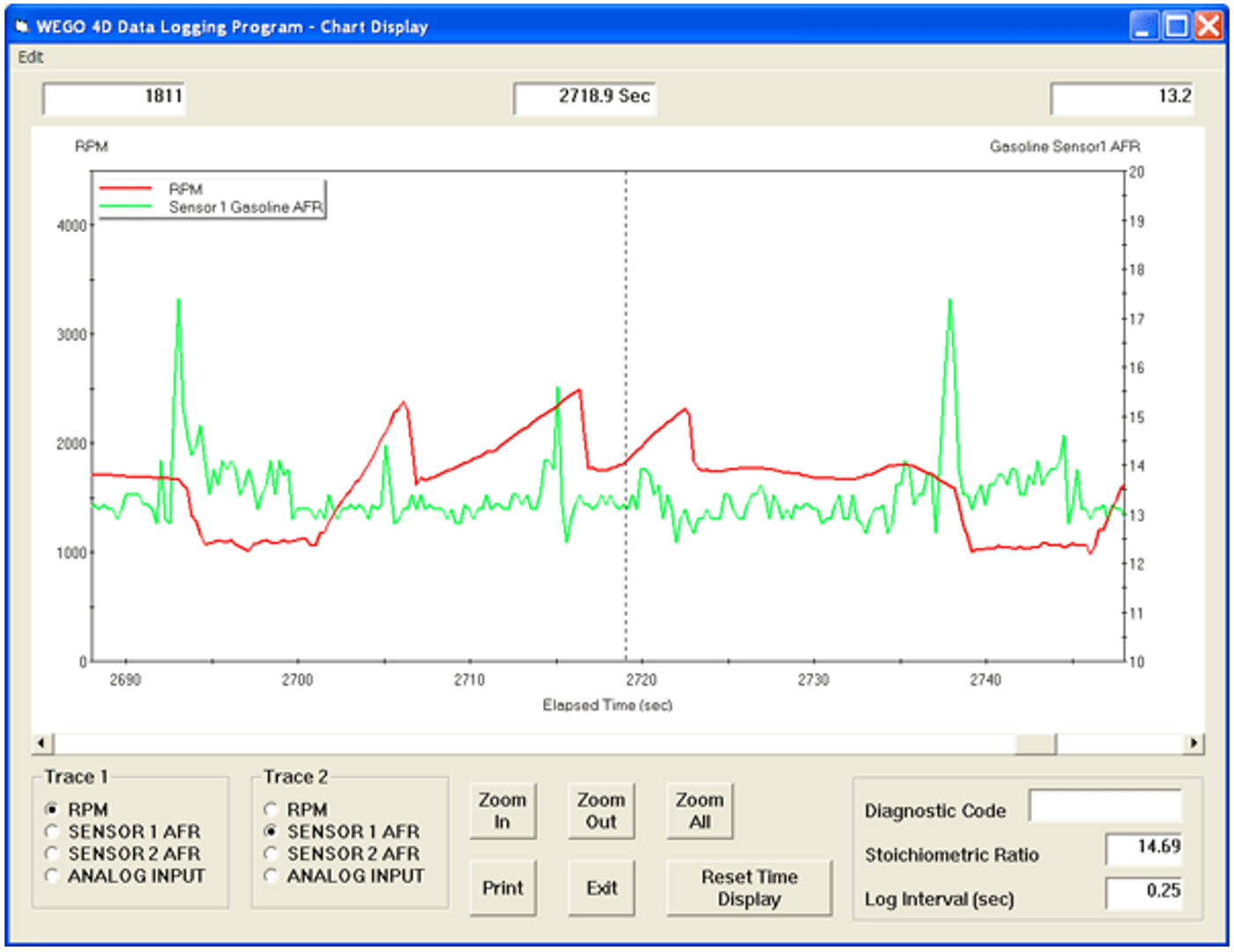
Task: Click the Diagnostic Code field
Action: (1105, 806)
